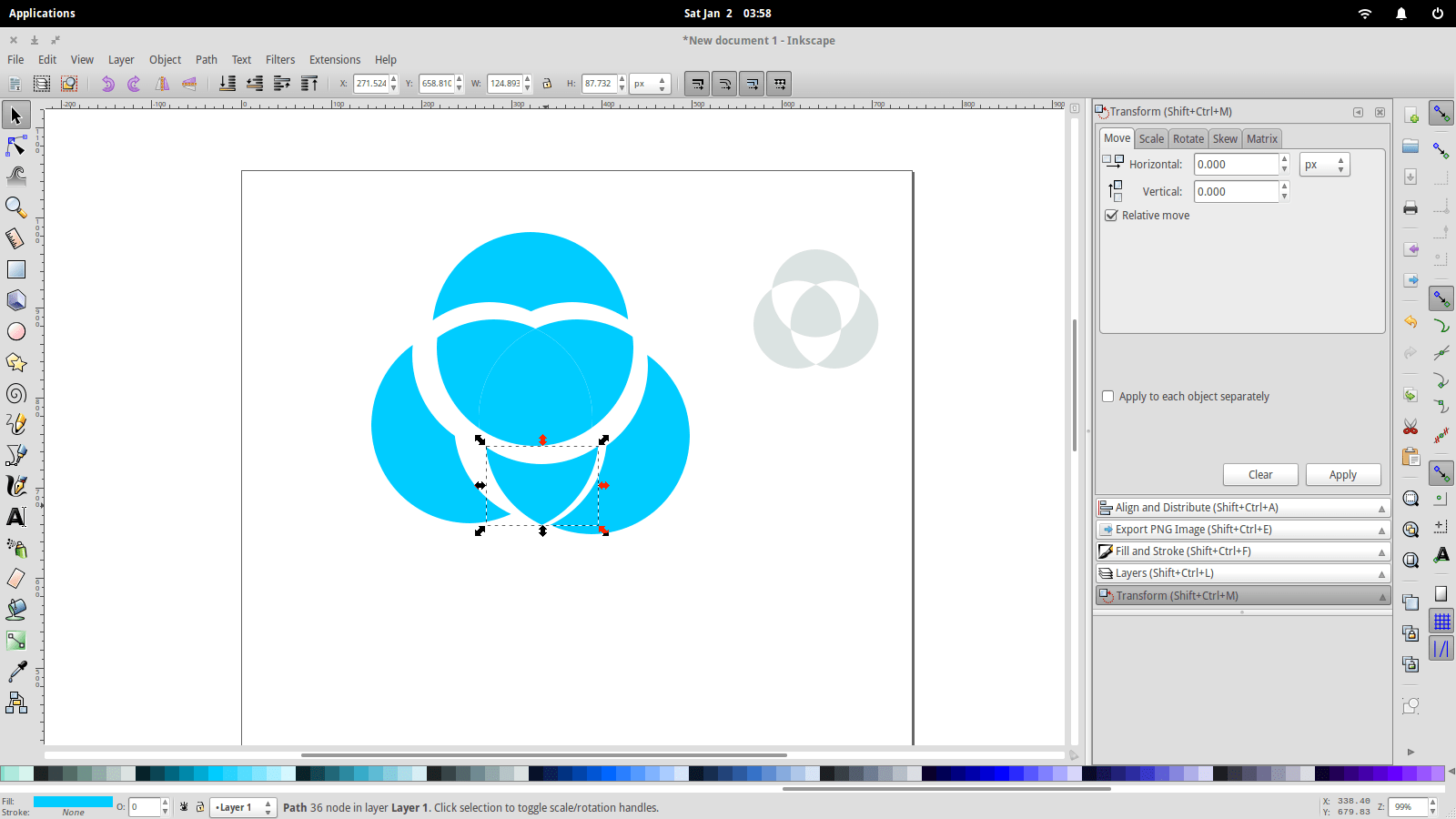Viewport: 1456px width, 819px height.
Task: Switch to the Rotate tab
Action: (x=1188, y=139)
